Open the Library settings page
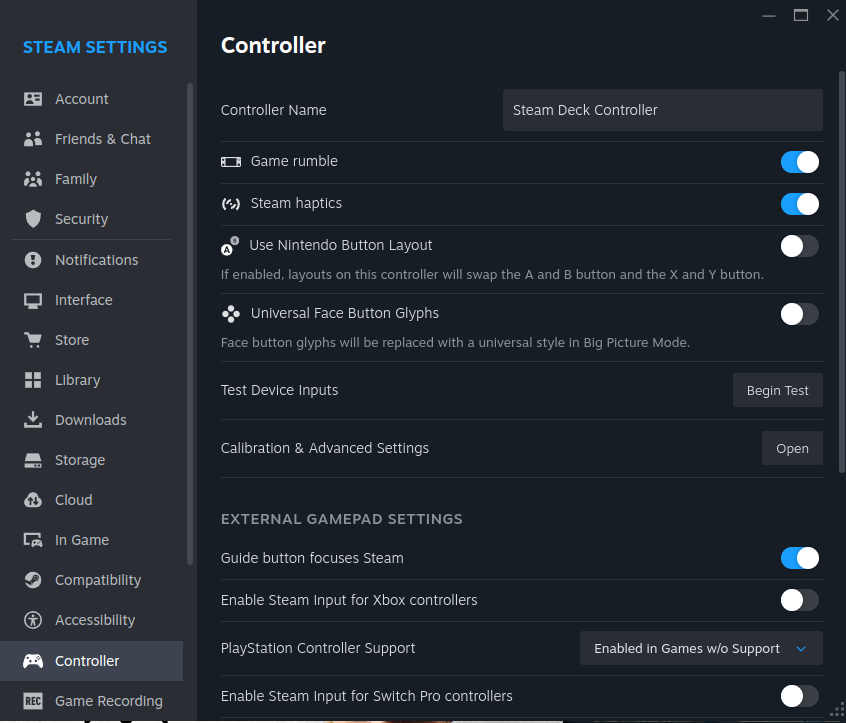The image size is (846, 723). [x=77, y=380]
